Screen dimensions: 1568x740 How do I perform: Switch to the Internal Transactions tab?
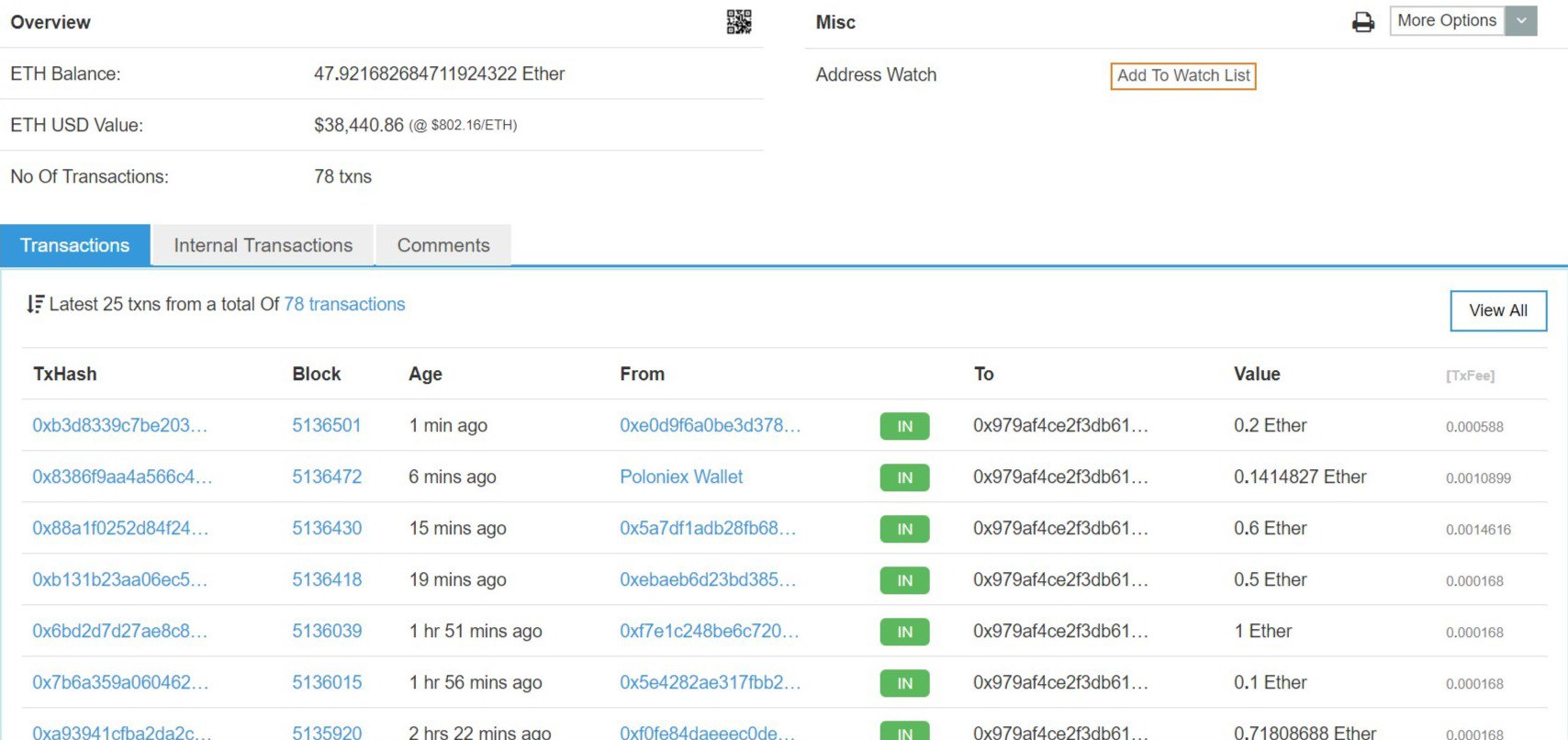coord(263,245)
